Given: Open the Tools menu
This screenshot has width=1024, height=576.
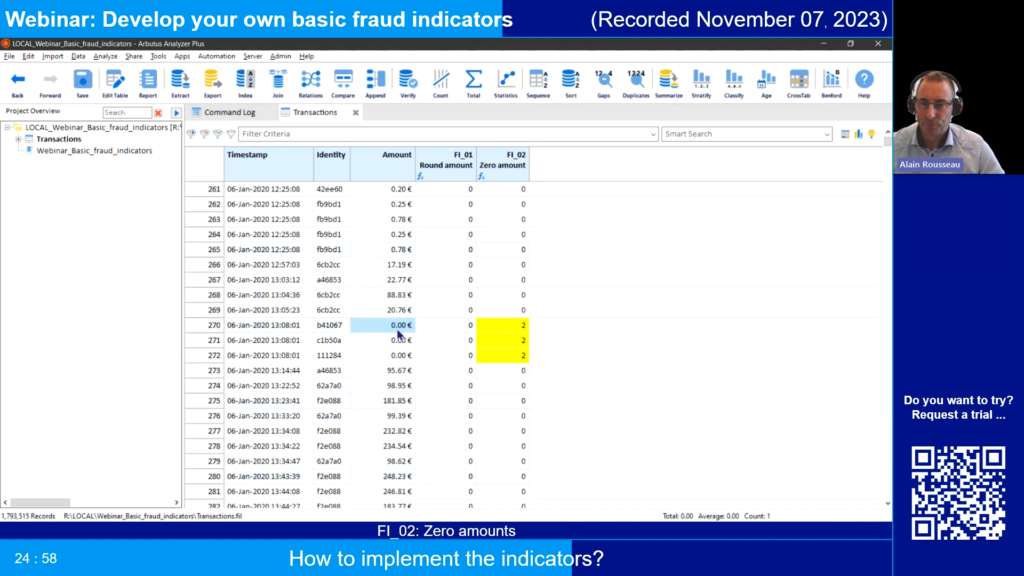Looking at the screenshot, I should [x=158, y=56].
